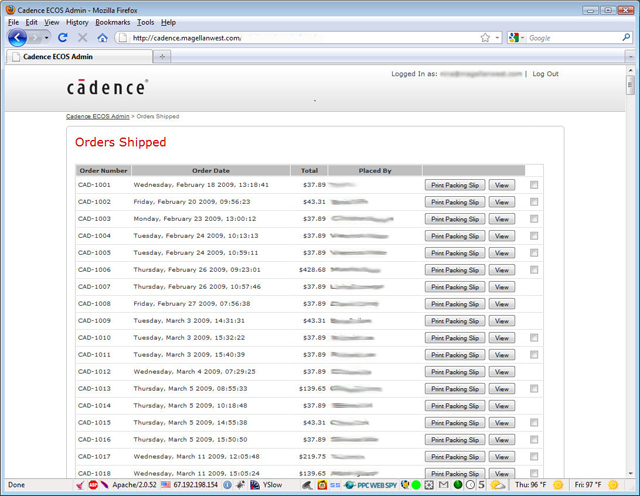The height and width of the screenshot is (496, 640).
Task: Click the $428.68 total for CAD-1006
Action: coord(312,270)
